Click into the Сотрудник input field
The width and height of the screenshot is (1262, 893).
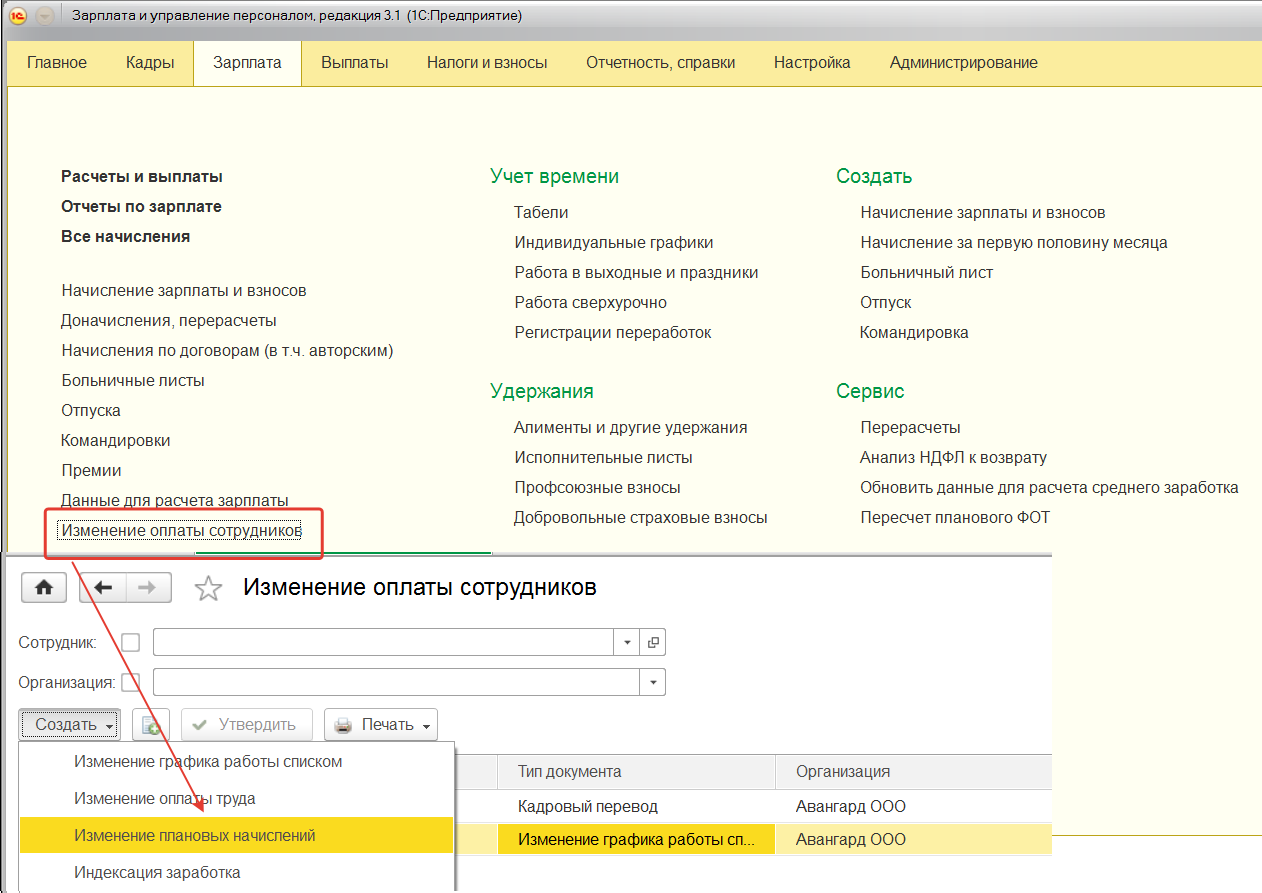coord(382,642)
